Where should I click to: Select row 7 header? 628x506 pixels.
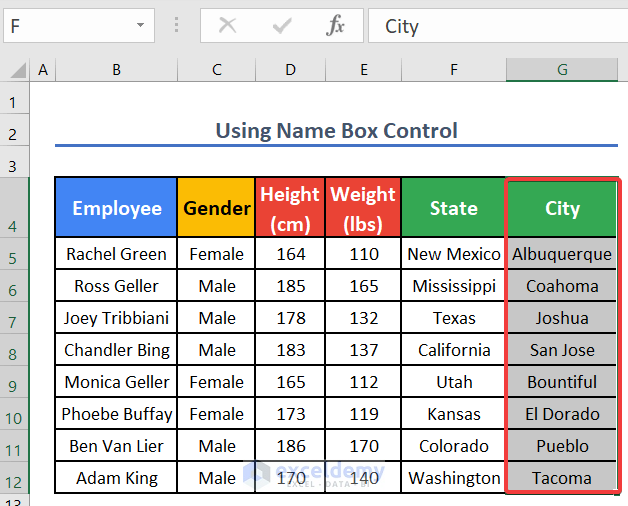pos(14,318)
